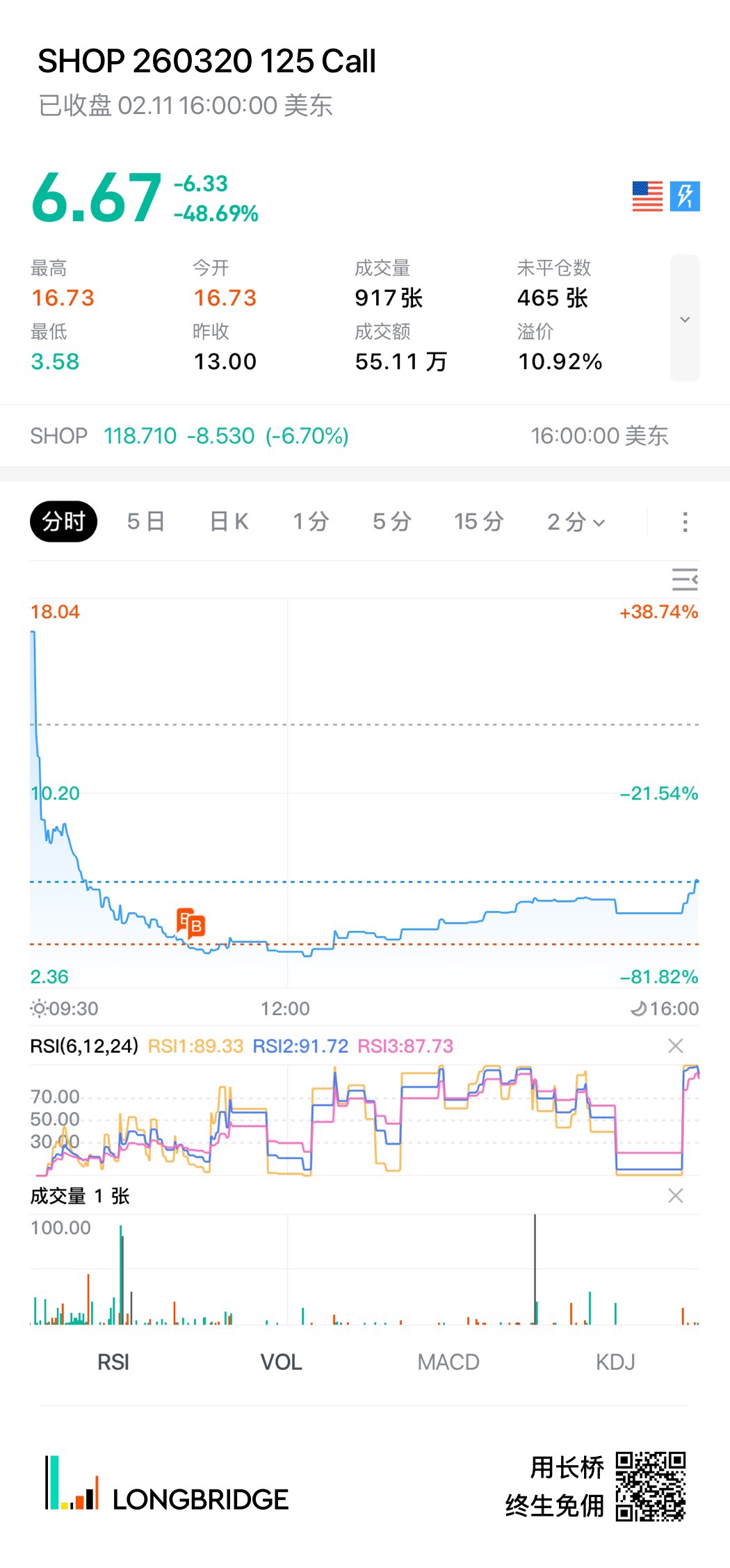Close the RSI indicator panel
Image resolution: width=730 pixels, height=1568 pixels.
(x=675, y=1046)
